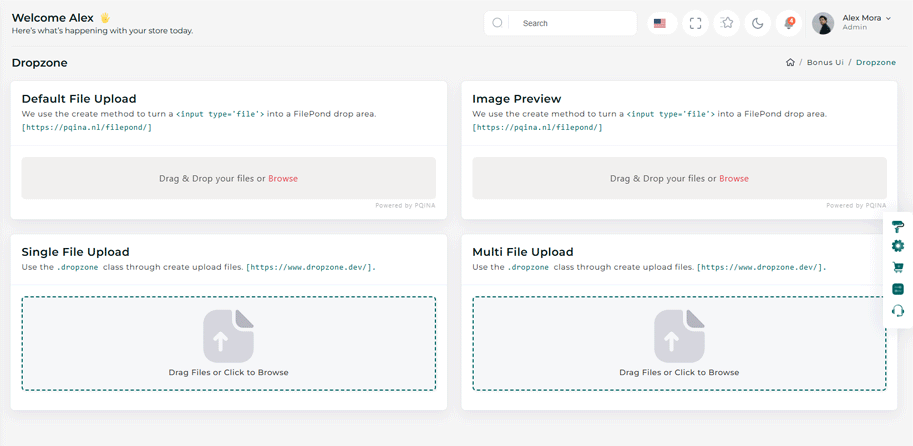Click the shopping cart side icon
913x446 pixels.
[897, 267]
